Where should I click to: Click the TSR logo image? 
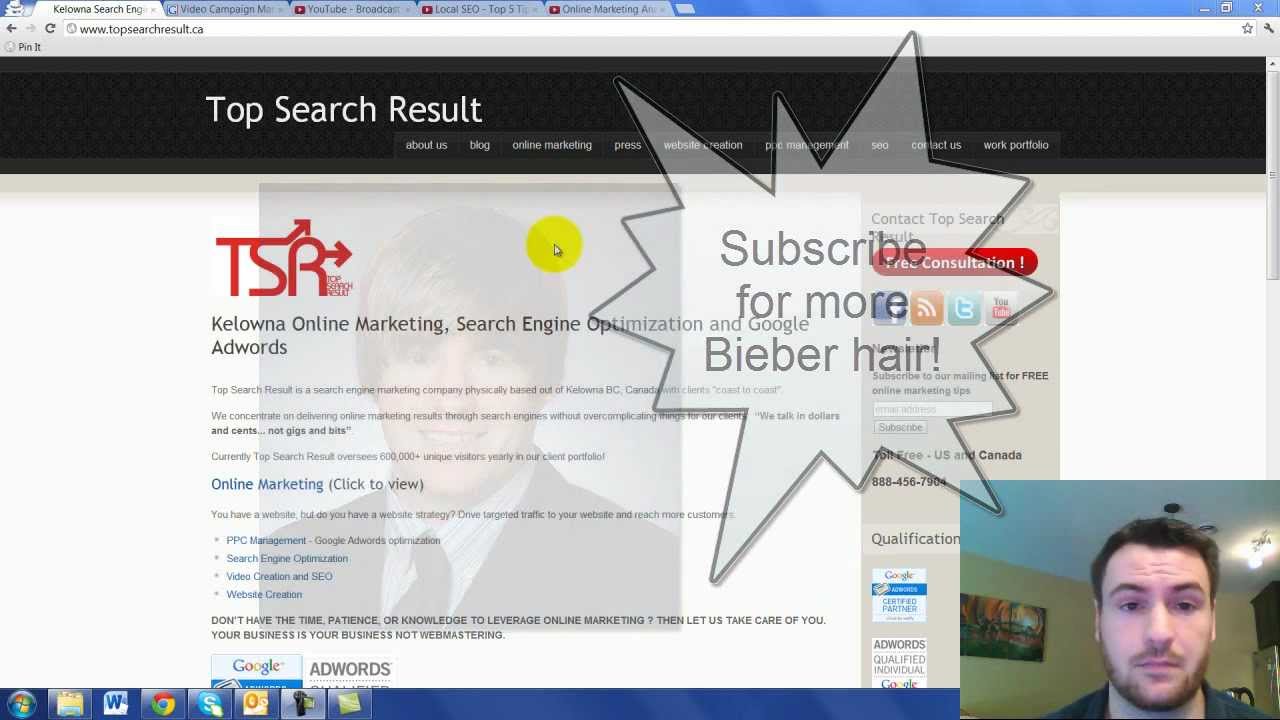coord(284,258)
